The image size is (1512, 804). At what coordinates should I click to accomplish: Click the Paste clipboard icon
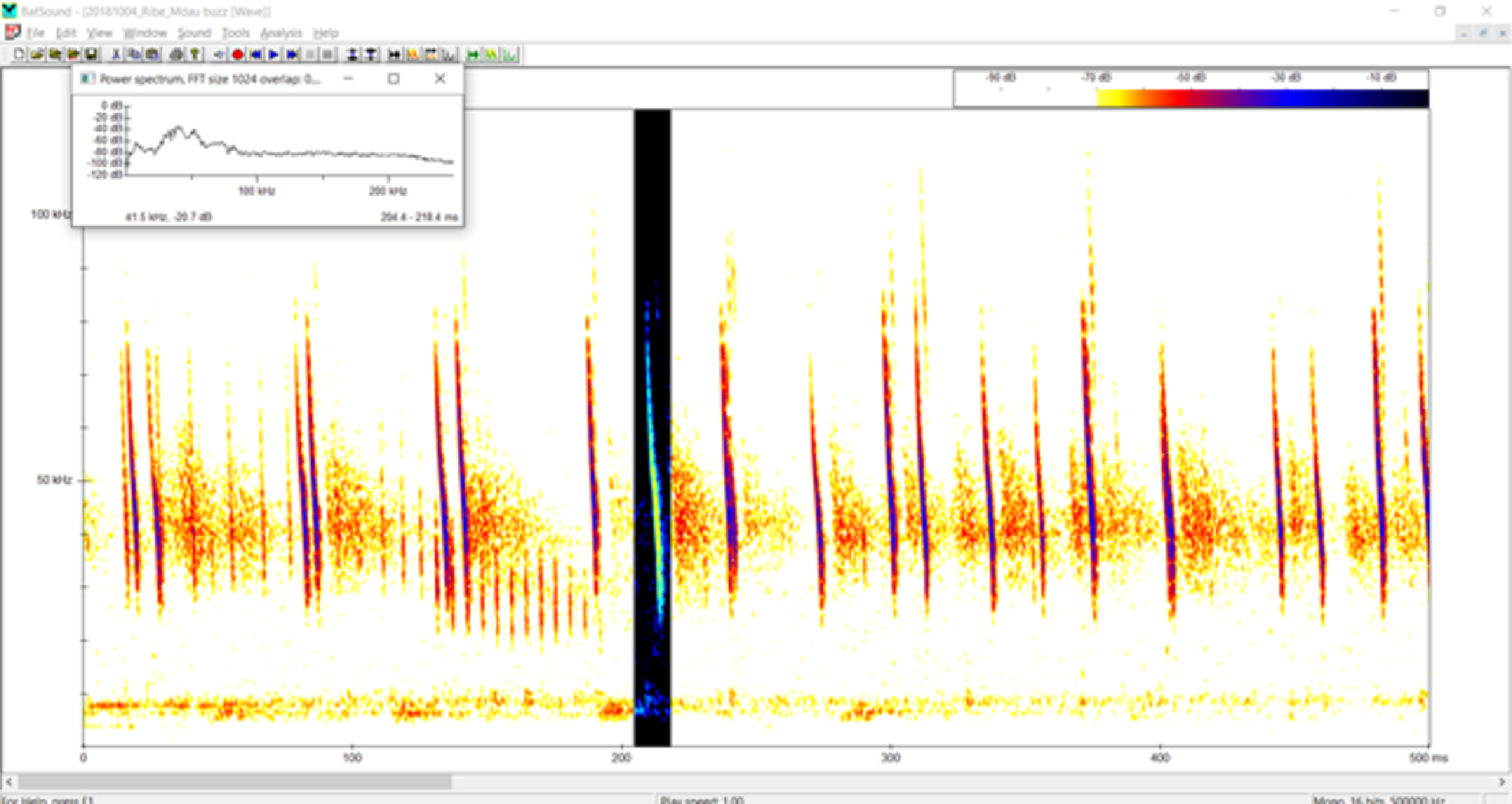click(152, 55)
